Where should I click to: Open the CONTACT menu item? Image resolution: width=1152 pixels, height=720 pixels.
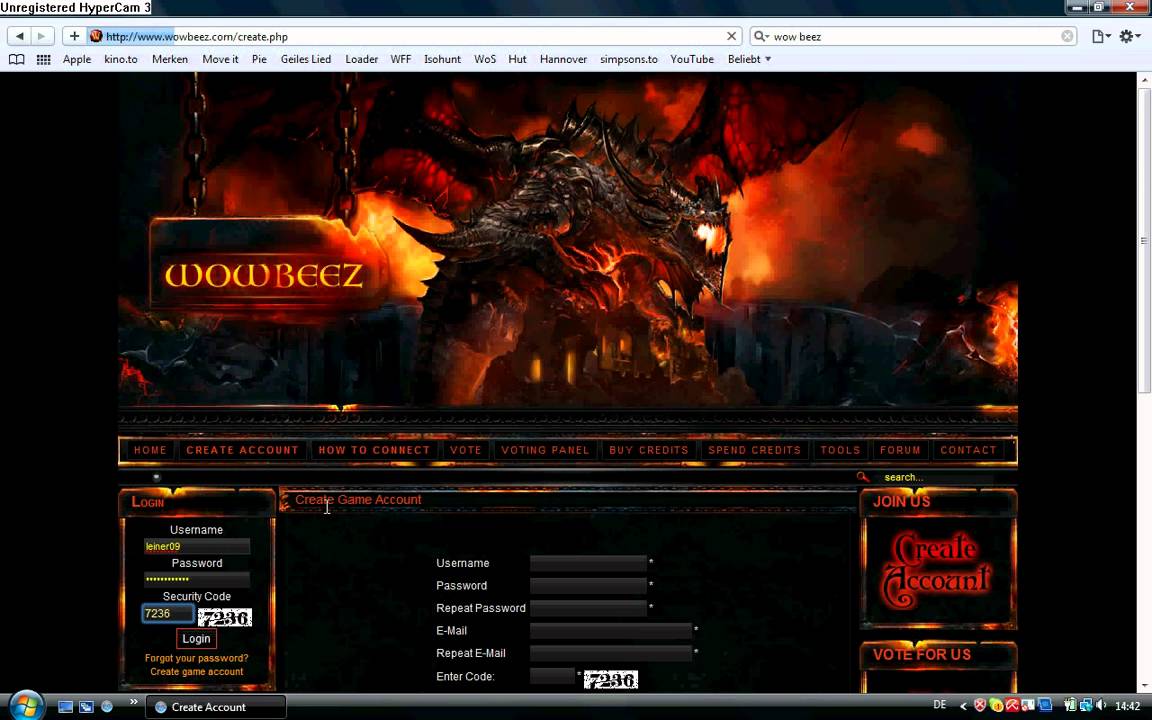click(x=968, y=450)
